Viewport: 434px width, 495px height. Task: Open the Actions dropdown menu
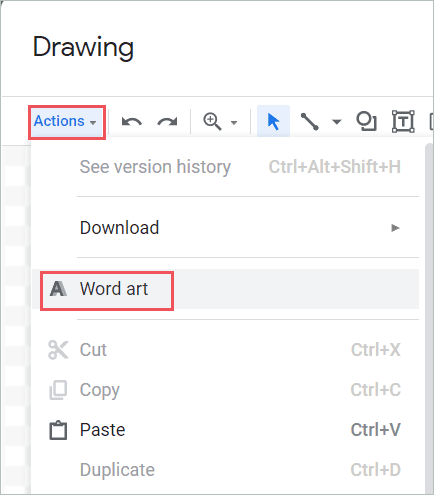coord(67,122)
